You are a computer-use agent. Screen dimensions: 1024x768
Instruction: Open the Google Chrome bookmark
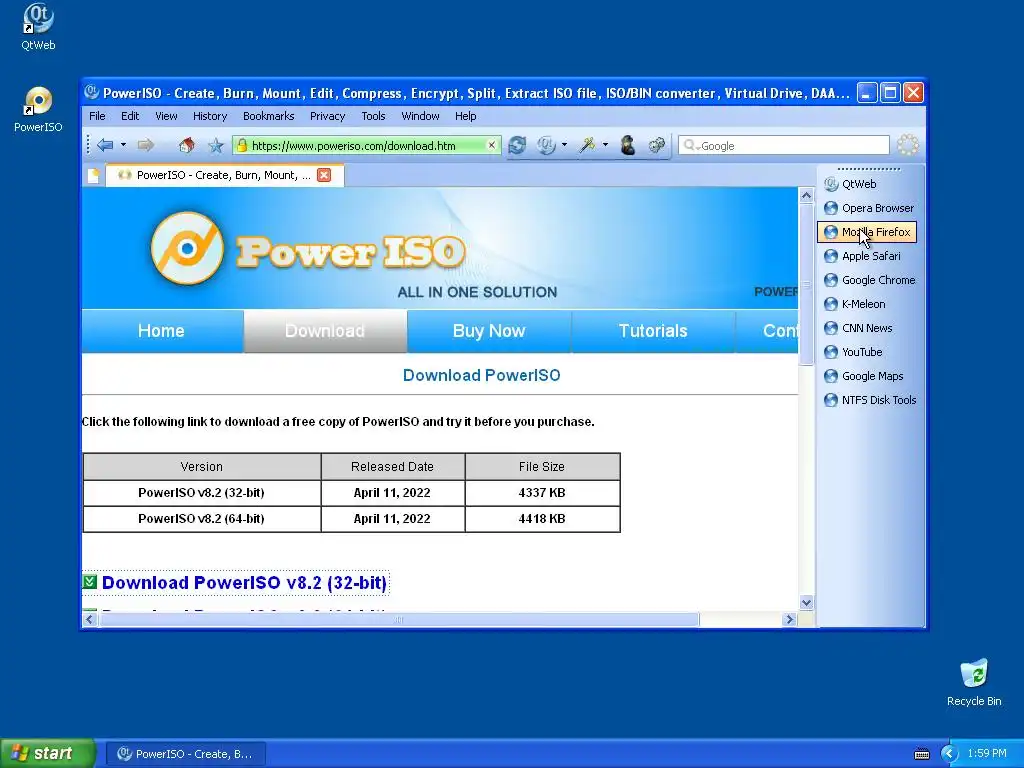click(869, 280)
